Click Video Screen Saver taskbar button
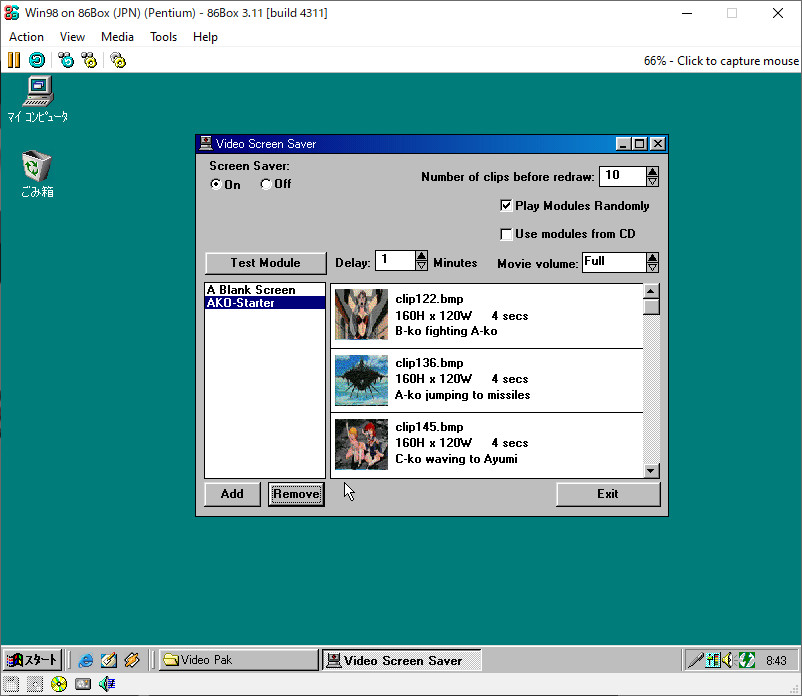 [402, 660]
